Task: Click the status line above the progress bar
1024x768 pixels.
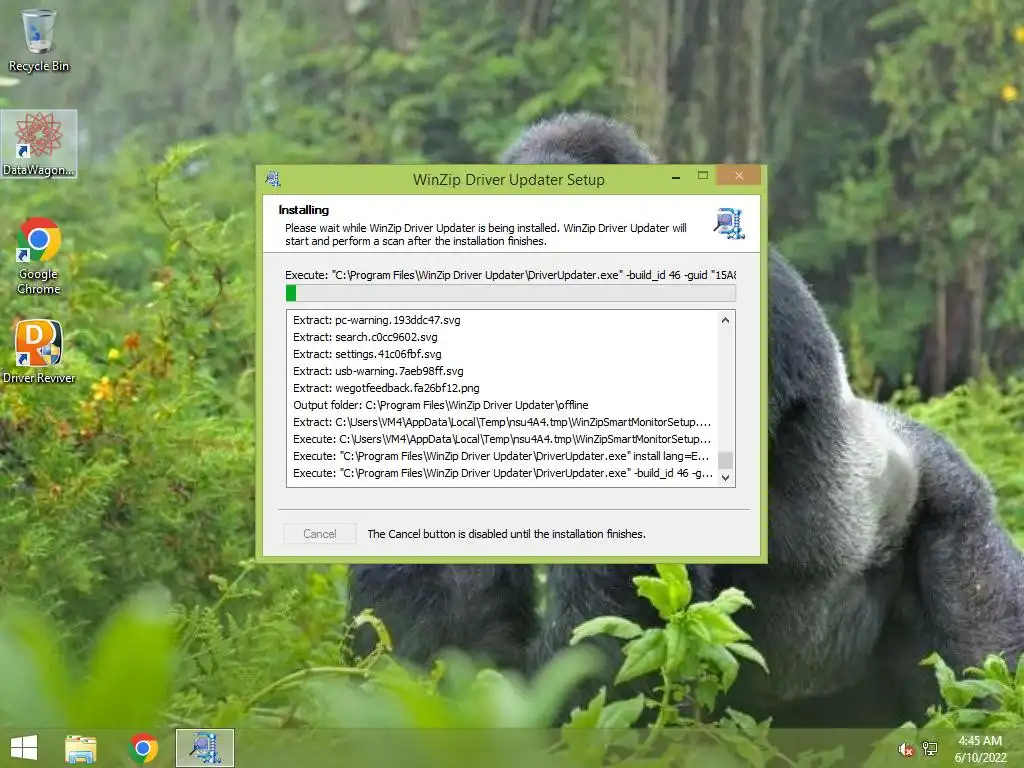Action: point(511,275)
